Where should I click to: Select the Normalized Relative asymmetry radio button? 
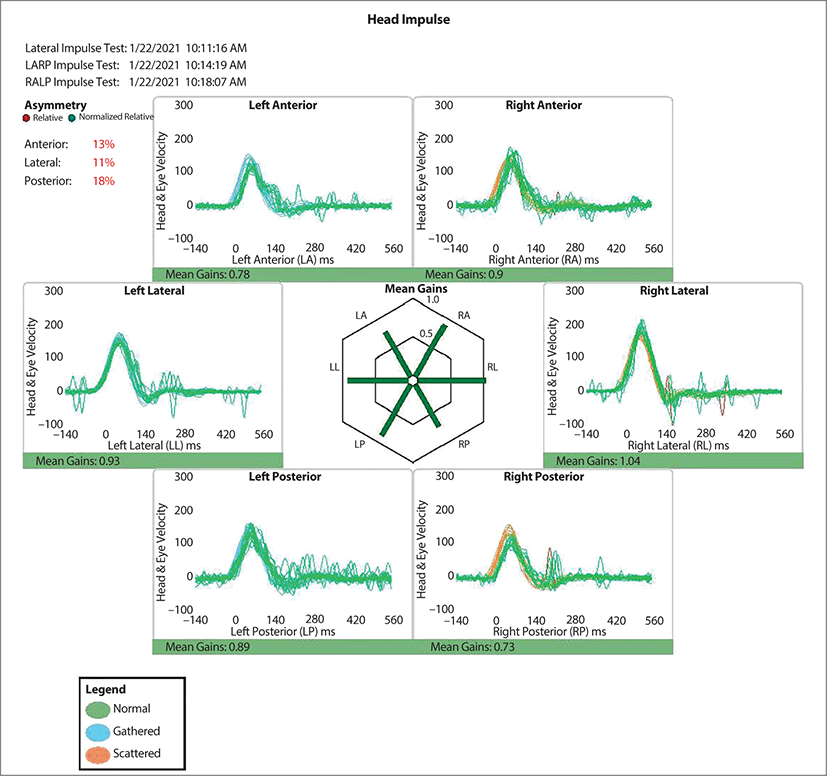(x=72, y=118)
